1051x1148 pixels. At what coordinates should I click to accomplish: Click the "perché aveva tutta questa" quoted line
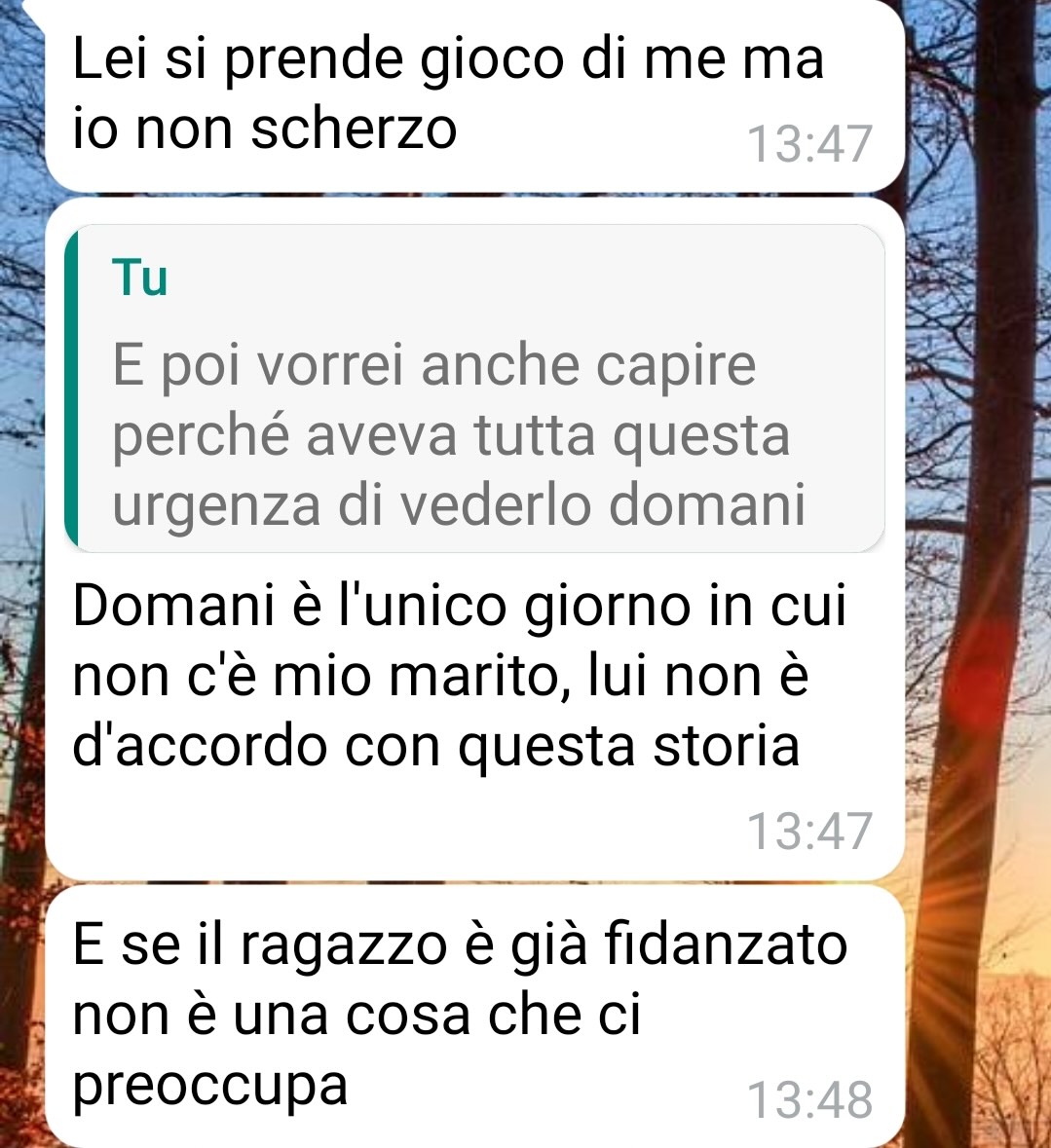(x=451, y=435)
